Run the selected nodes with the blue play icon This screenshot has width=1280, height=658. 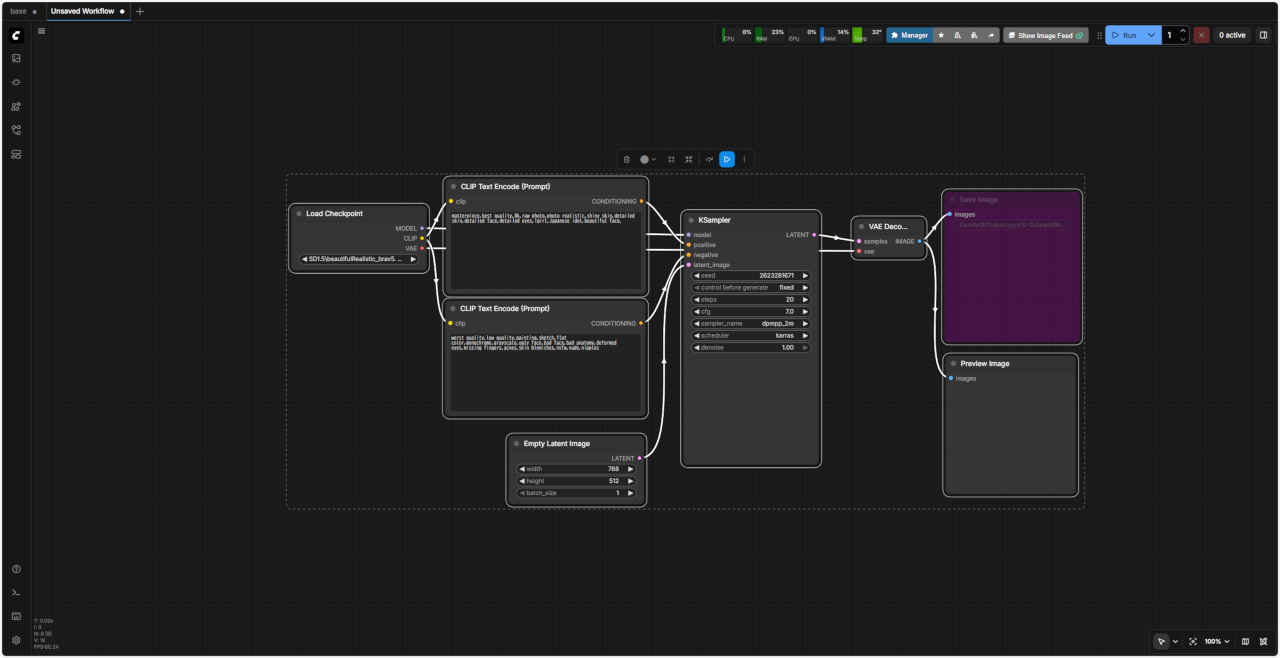click(727, 159)
